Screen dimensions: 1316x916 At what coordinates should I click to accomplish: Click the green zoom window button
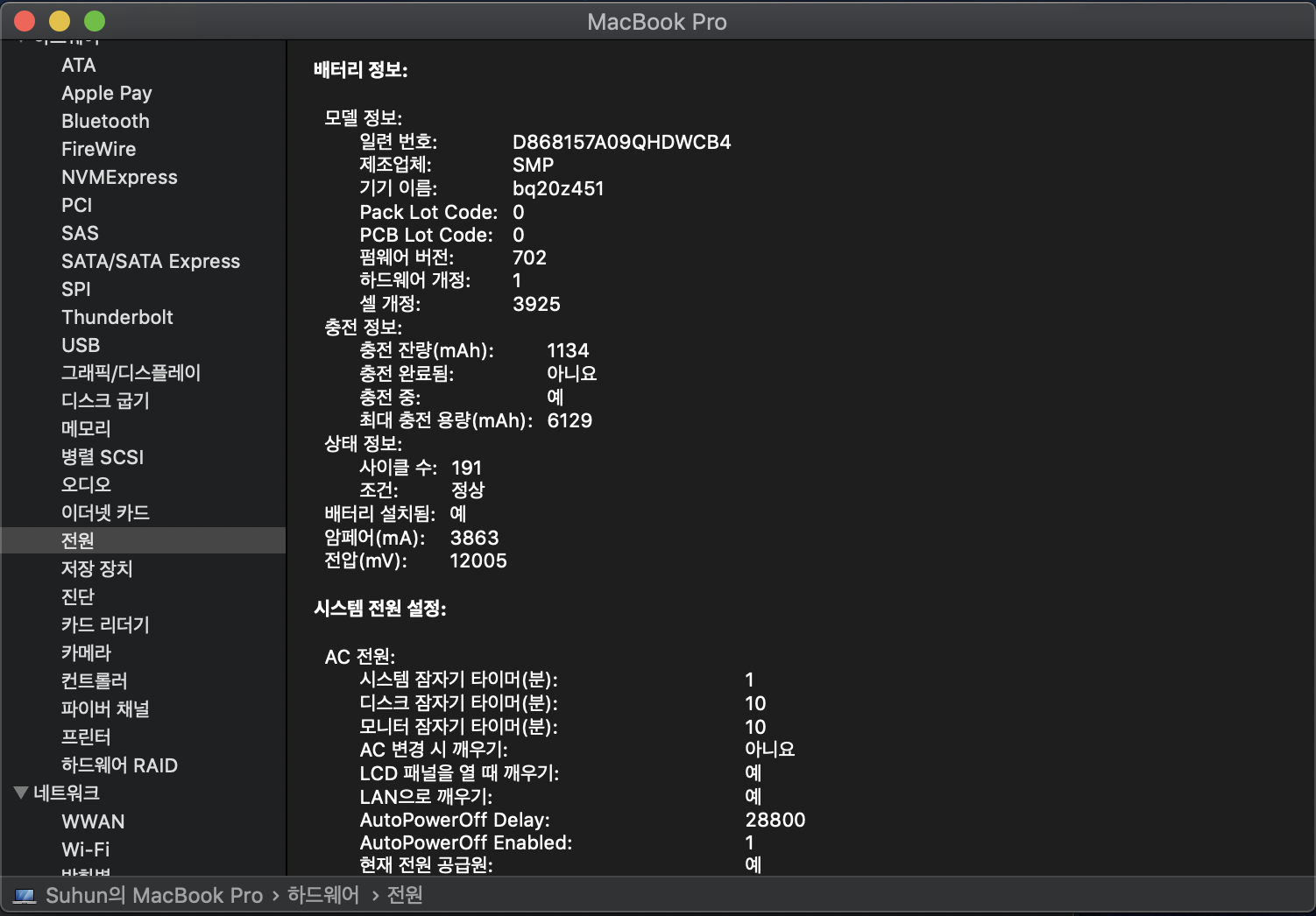pyautogui.click(x=95, y=21)
